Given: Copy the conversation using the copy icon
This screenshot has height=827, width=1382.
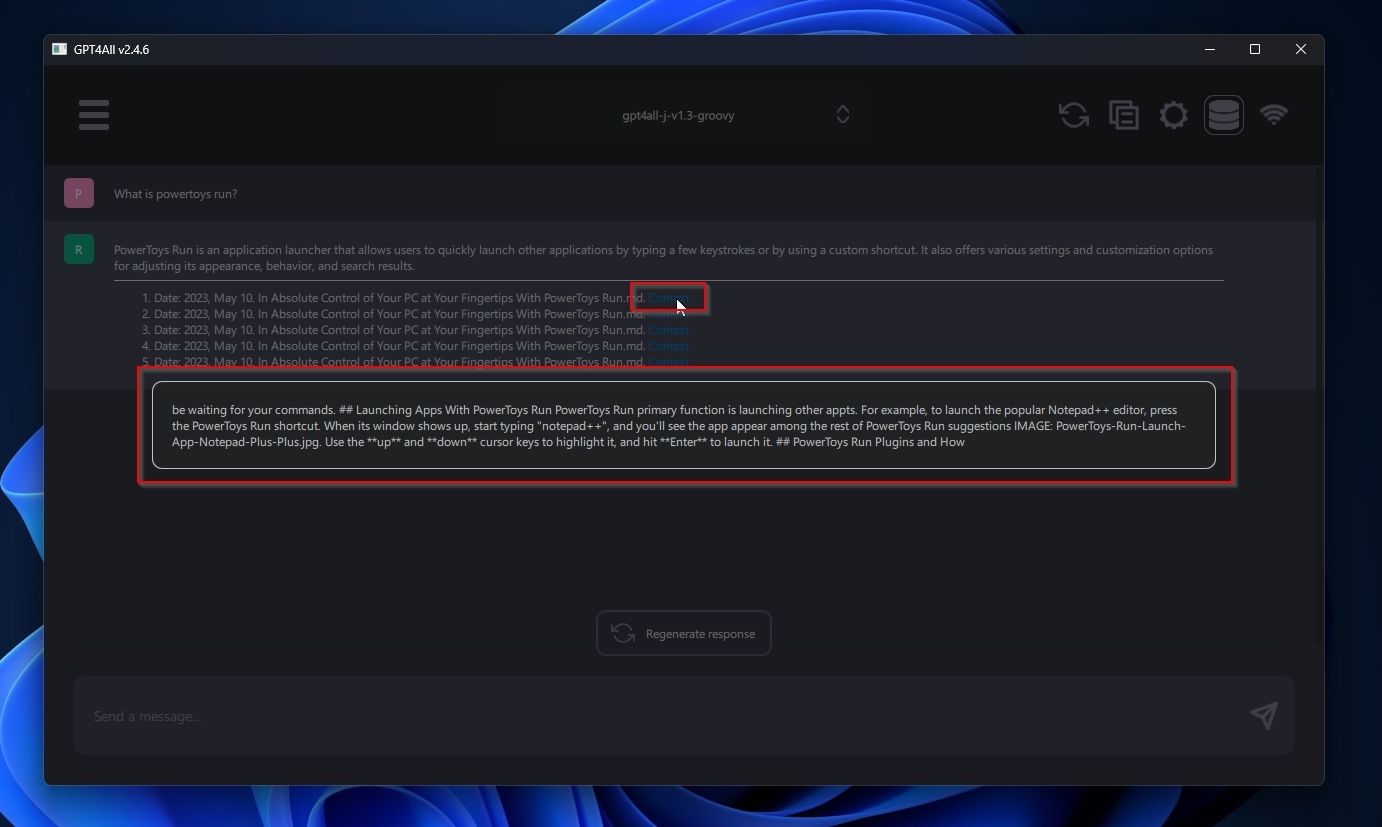Looking at the screenshot, I should tap(1124, 114).
